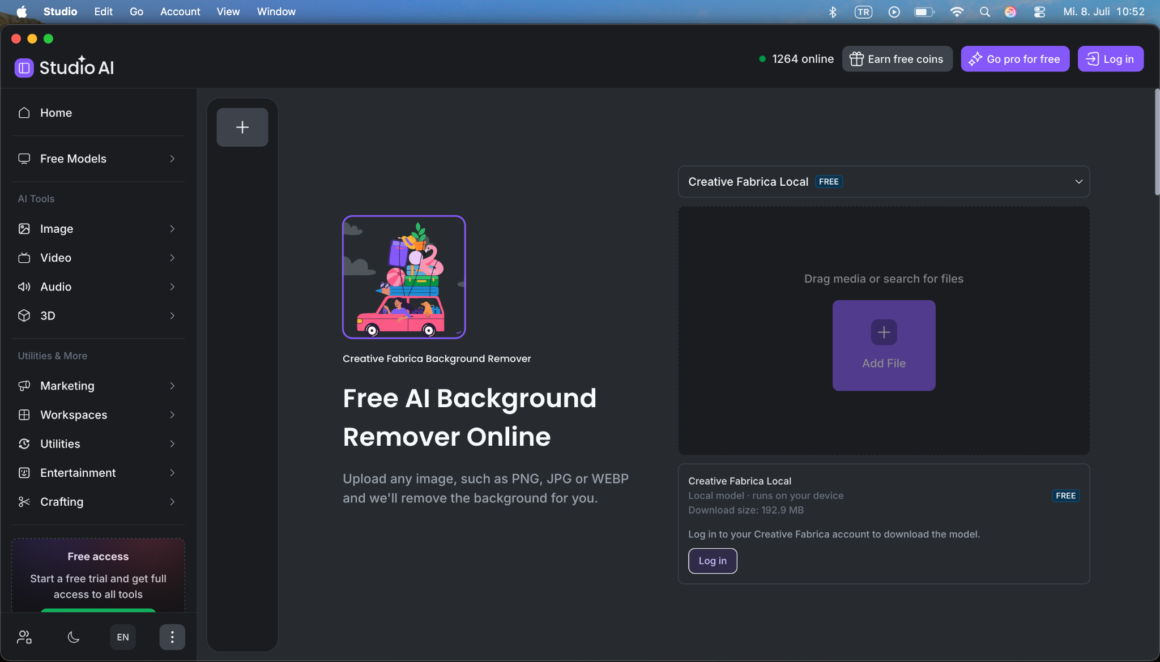Click the background remover car illustration thumbnail
Image resolution: width=1160 pixels, height=662 pixels.
click(x=404, y=277)
